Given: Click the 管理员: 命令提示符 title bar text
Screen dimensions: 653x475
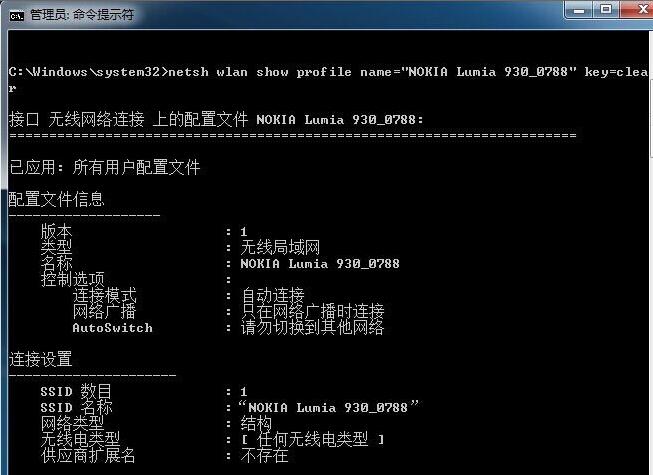Looking at the screenshot, I should 82,15.
